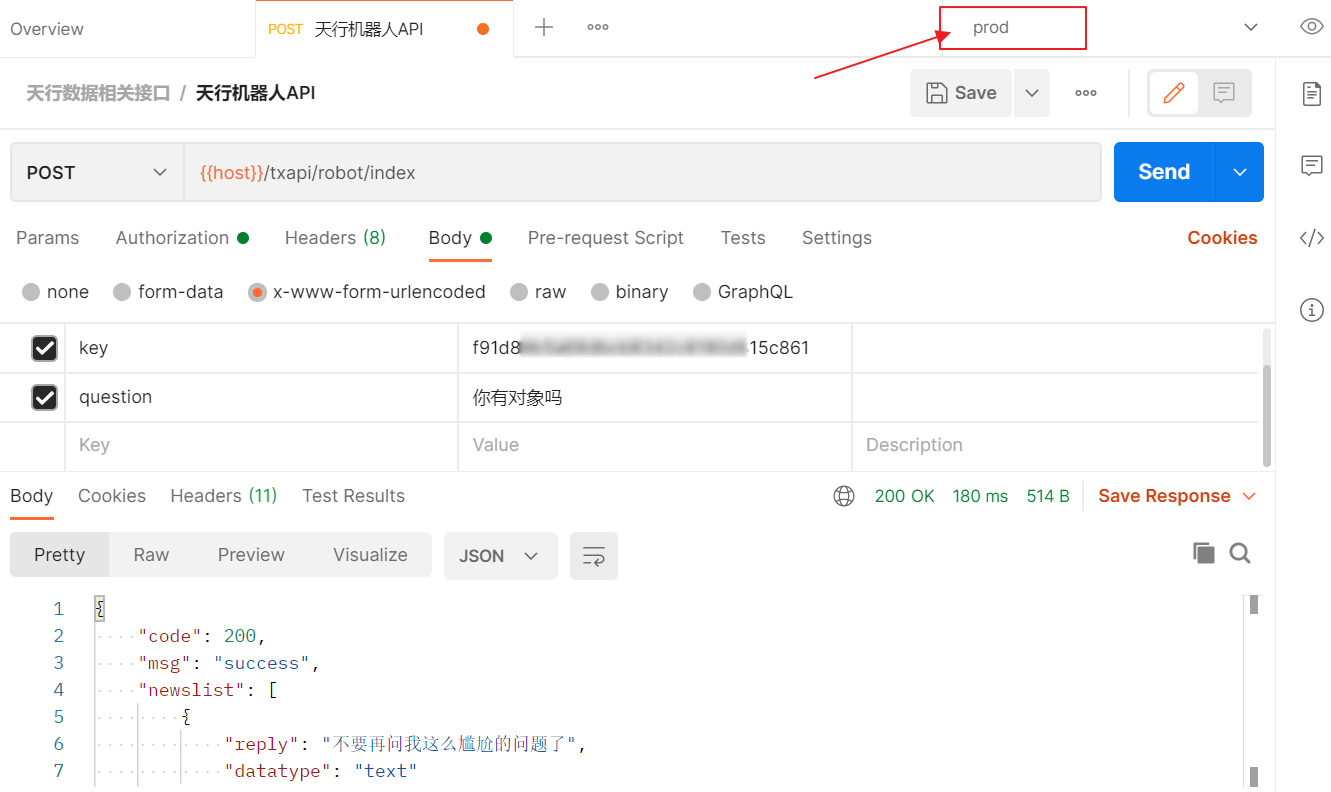This screenshot has width=1331, height=792.
Task: Open the Headers (11) response tab
Action: 223,496
